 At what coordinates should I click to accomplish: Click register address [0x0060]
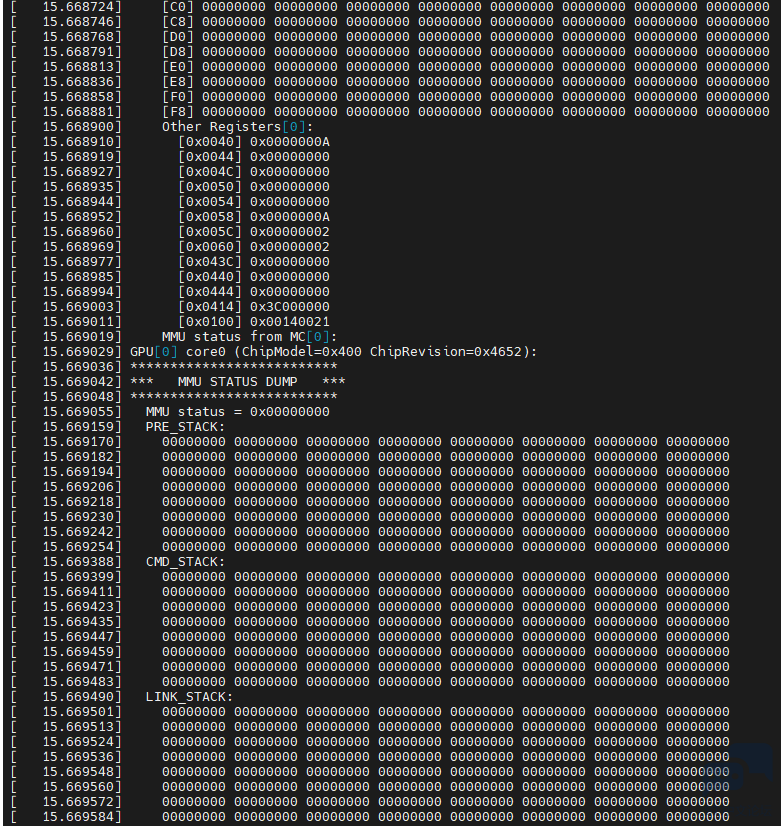210,247
